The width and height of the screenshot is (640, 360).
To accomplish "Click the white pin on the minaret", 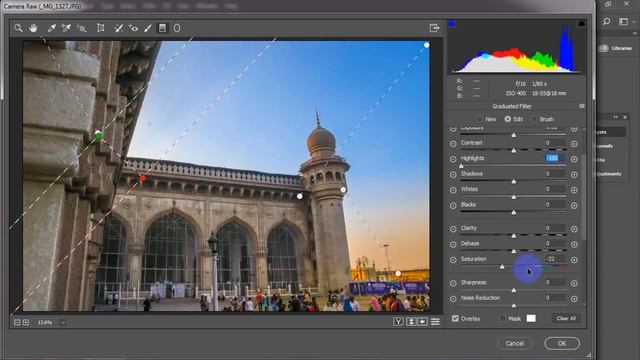I will point(343,190).
